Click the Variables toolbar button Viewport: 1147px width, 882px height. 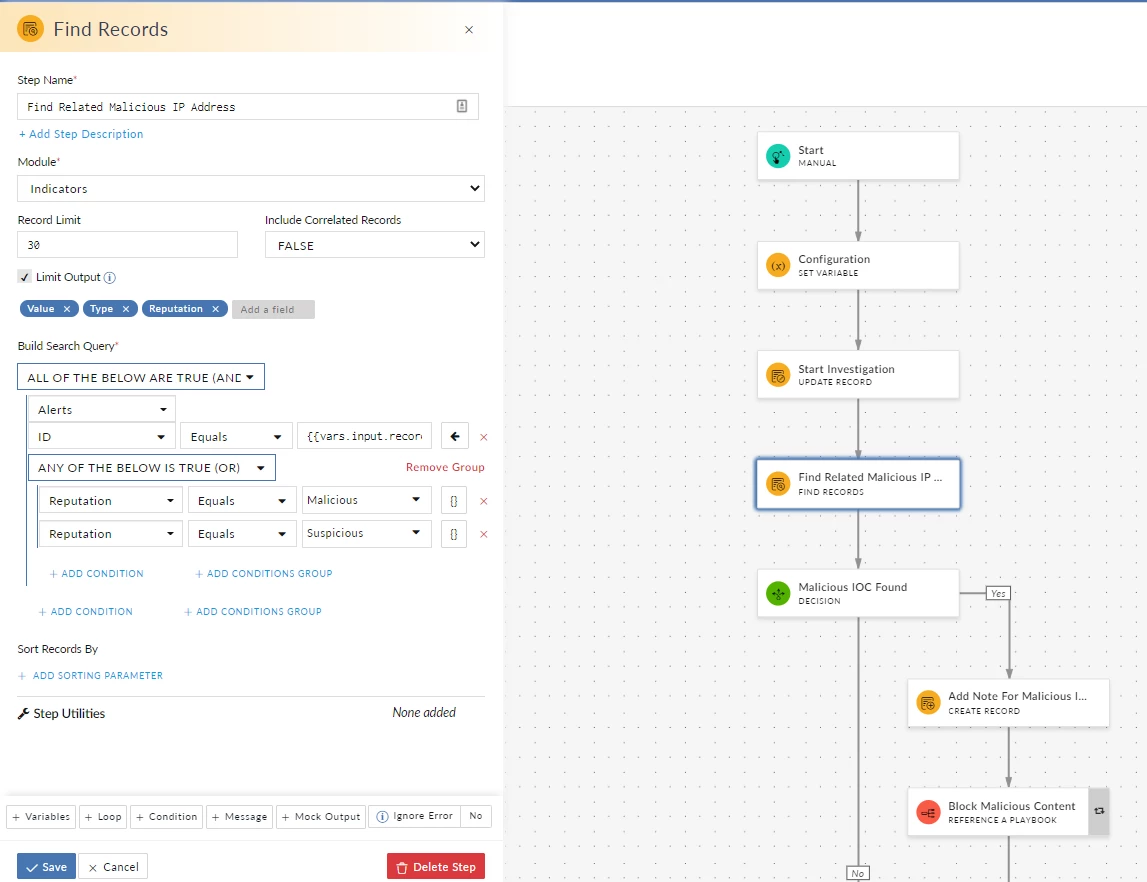41,817
